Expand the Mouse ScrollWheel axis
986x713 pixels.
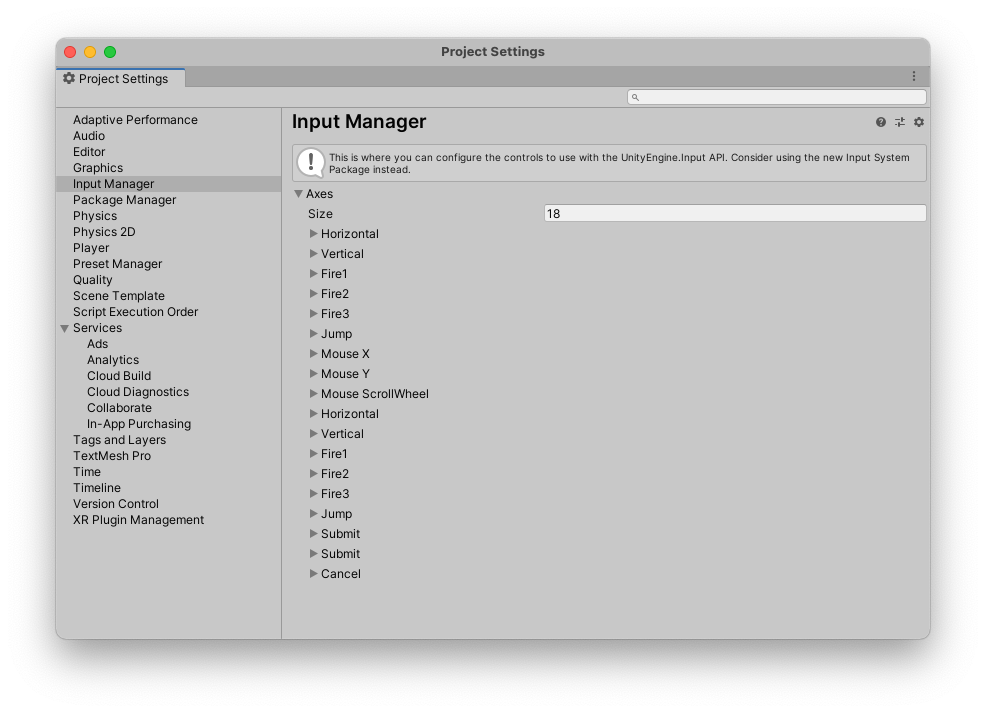pyautogui.click(x=313, y=394)
